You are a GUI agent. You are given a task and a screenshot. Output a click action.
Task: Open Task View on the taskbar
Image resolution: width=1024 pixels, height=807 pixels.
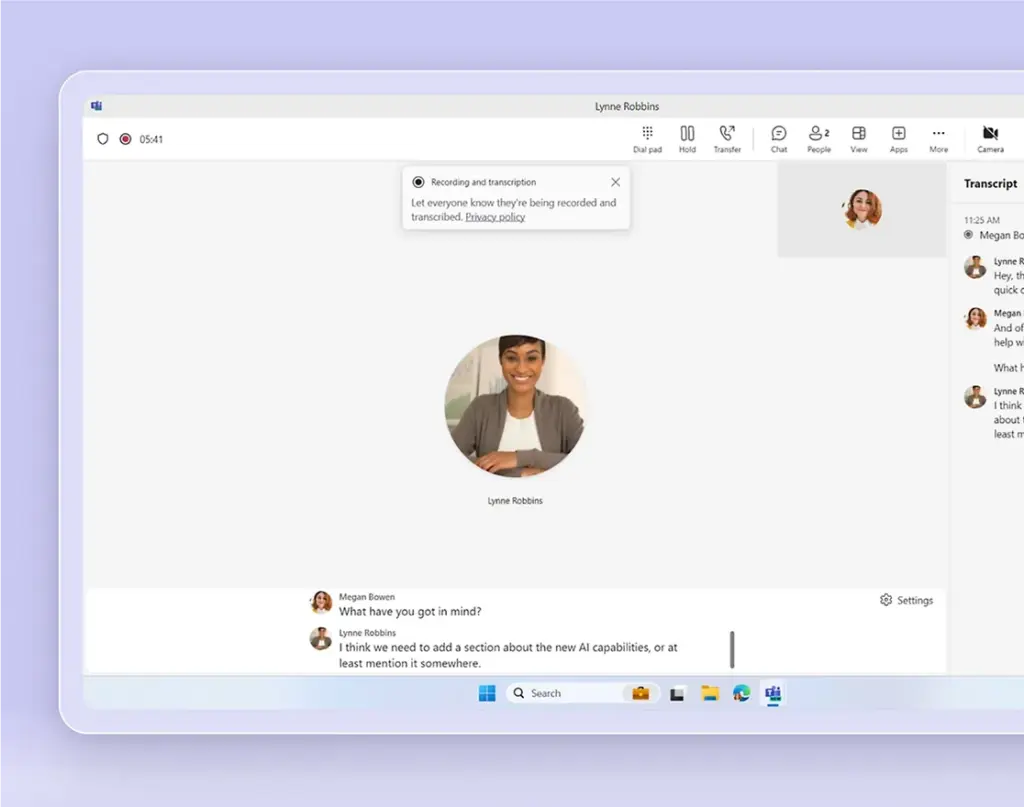[677, 693]
